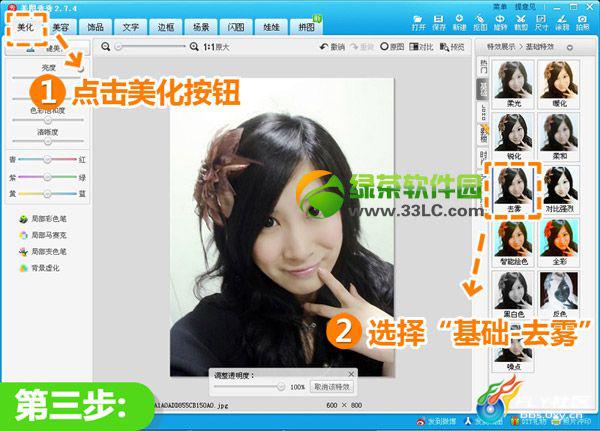Take a picture with 拍照 icon
600x431 pixels.
click(582, 23)
